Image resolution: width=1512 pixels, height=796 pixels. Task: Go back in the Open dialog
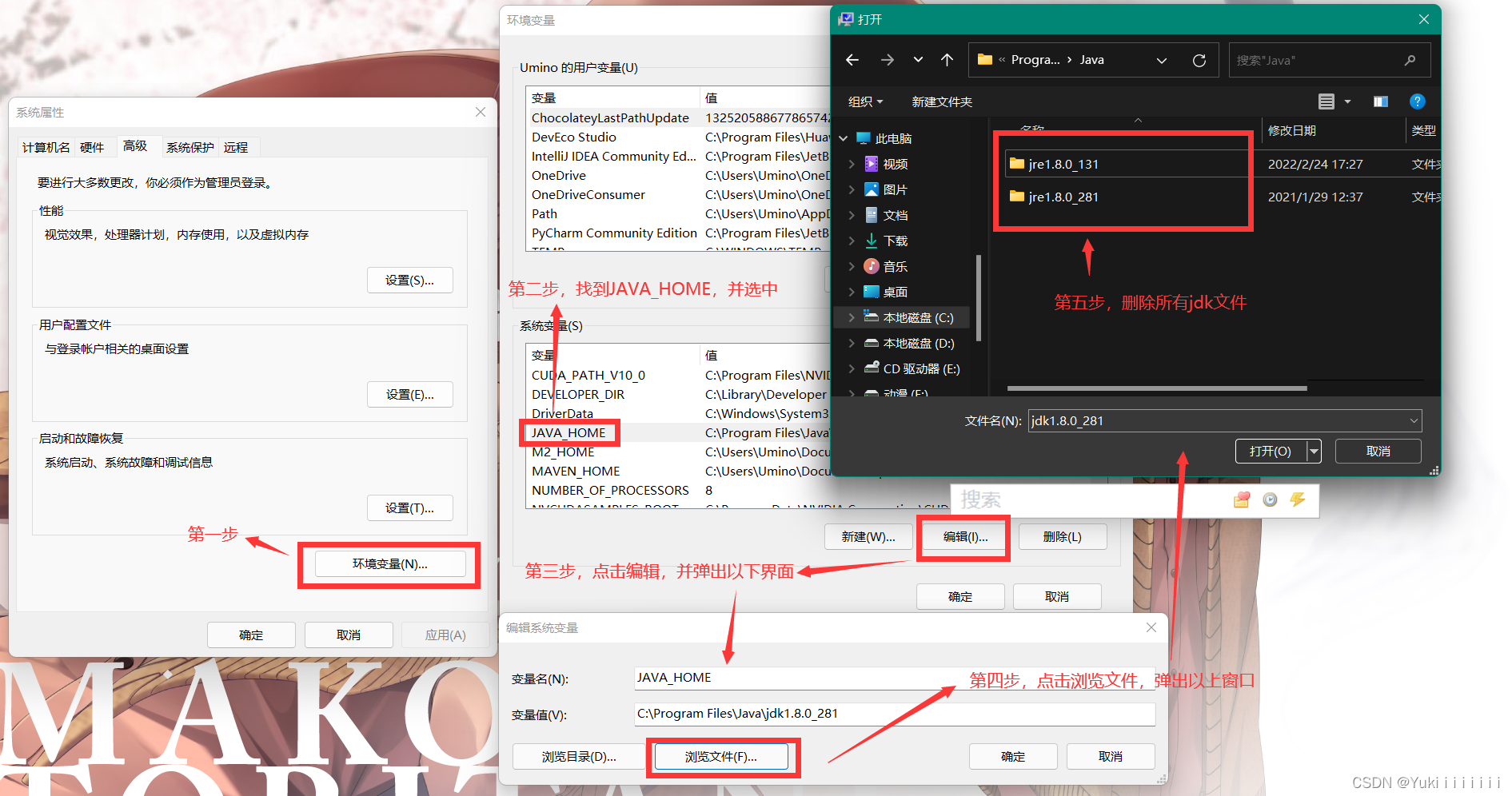[x=852, y=60]
